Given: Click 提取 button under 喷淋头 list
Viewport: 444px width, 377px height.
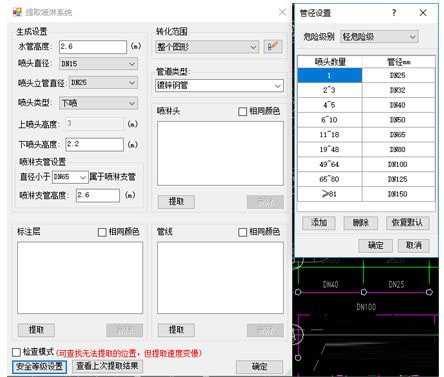Looking at the screenshot, I should 176,202.
